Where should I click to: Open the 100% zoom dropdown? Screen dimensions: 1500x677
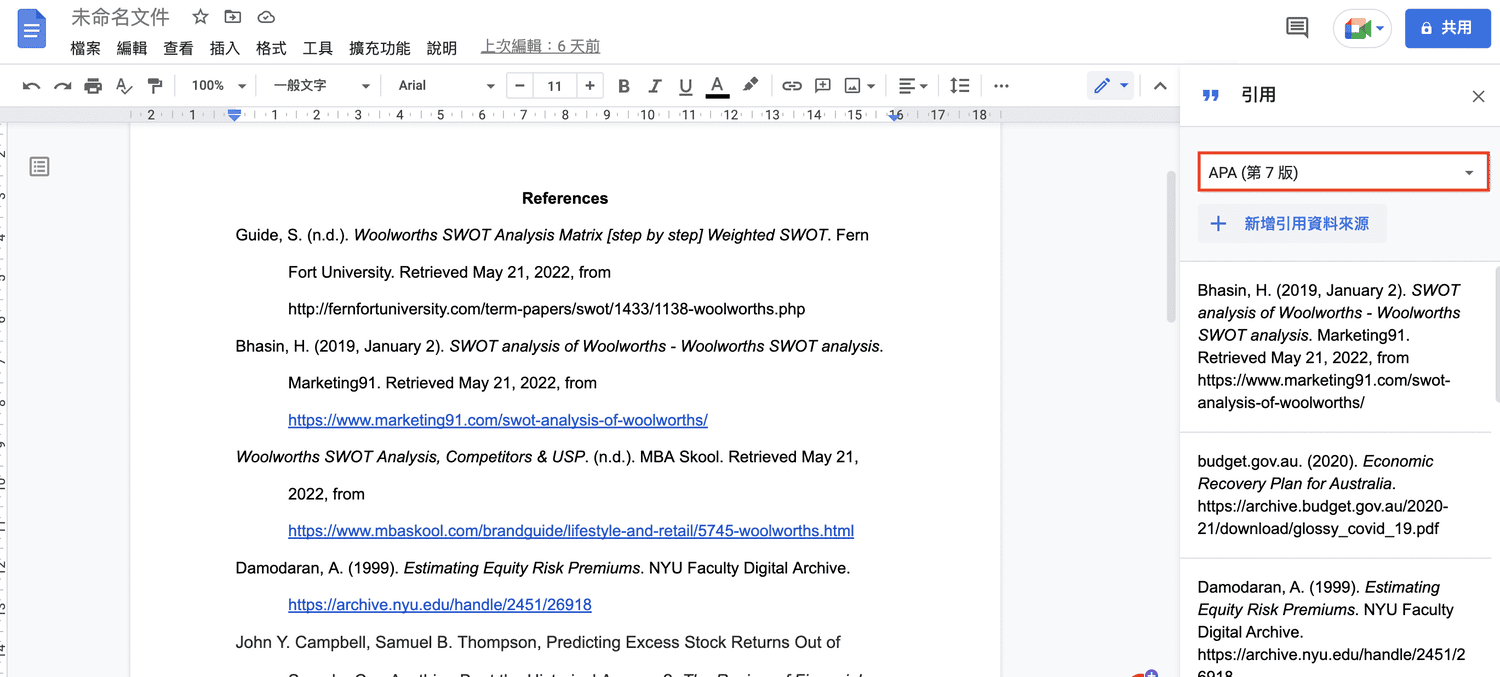click(x=218, y=86)
